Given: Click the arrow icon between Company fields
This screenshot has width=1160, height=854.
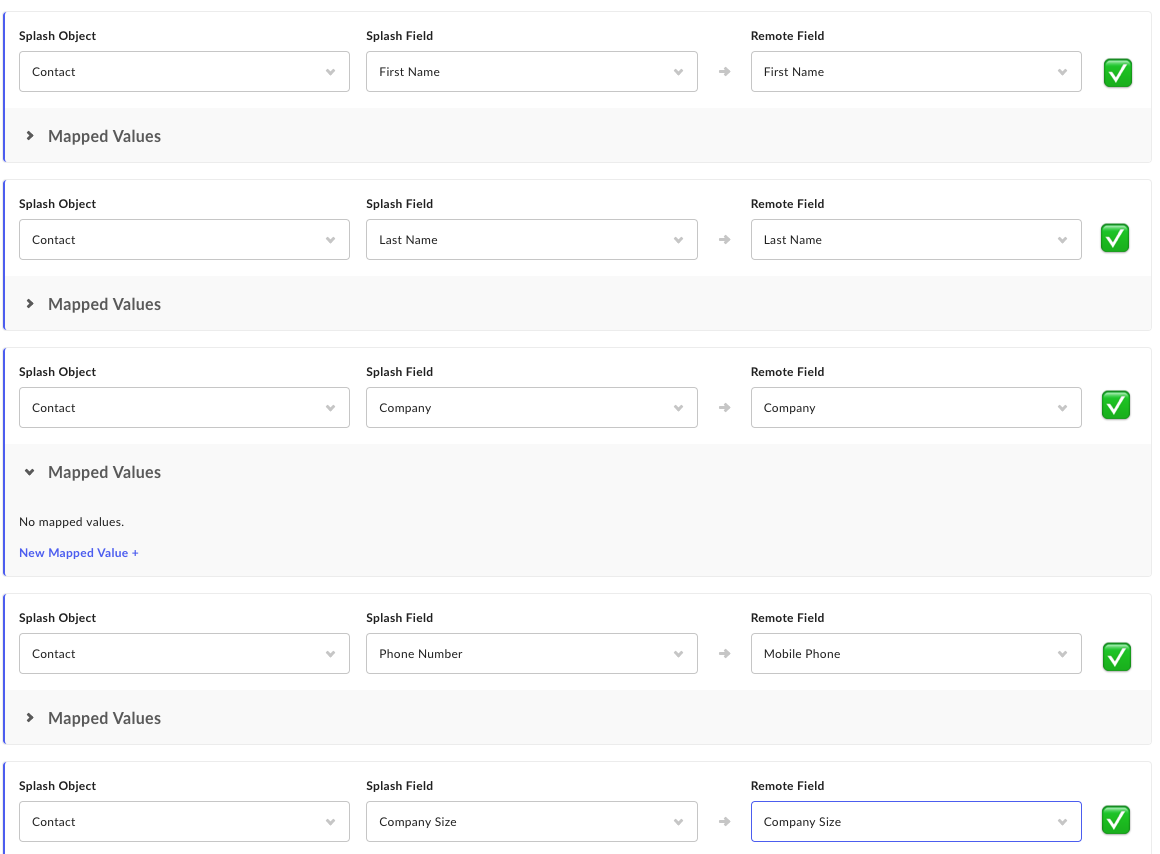Looking at the screenshot, I should (724, 408).
